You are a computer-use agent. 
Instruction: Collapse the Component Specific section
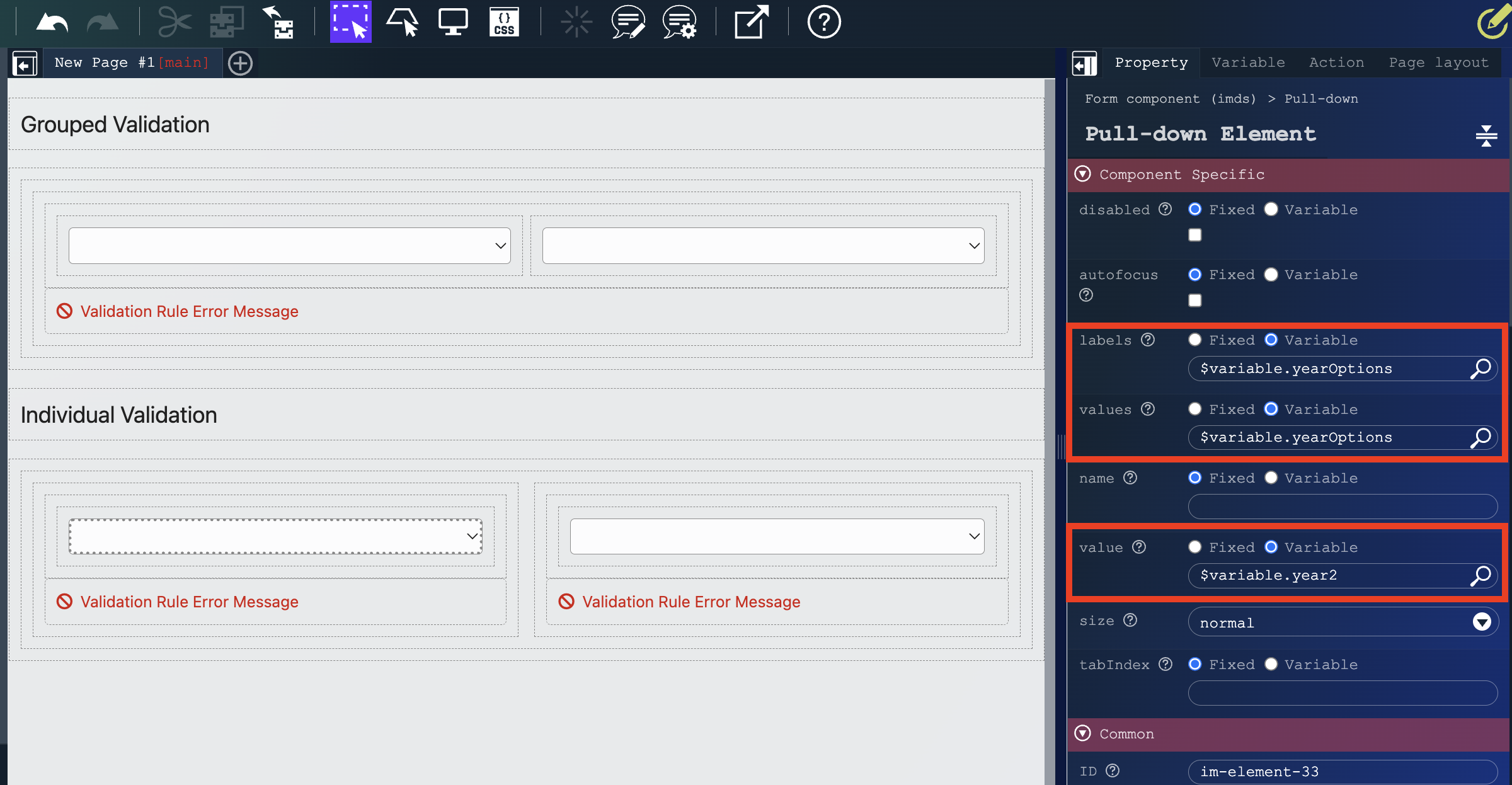(x=1083, y=175)
